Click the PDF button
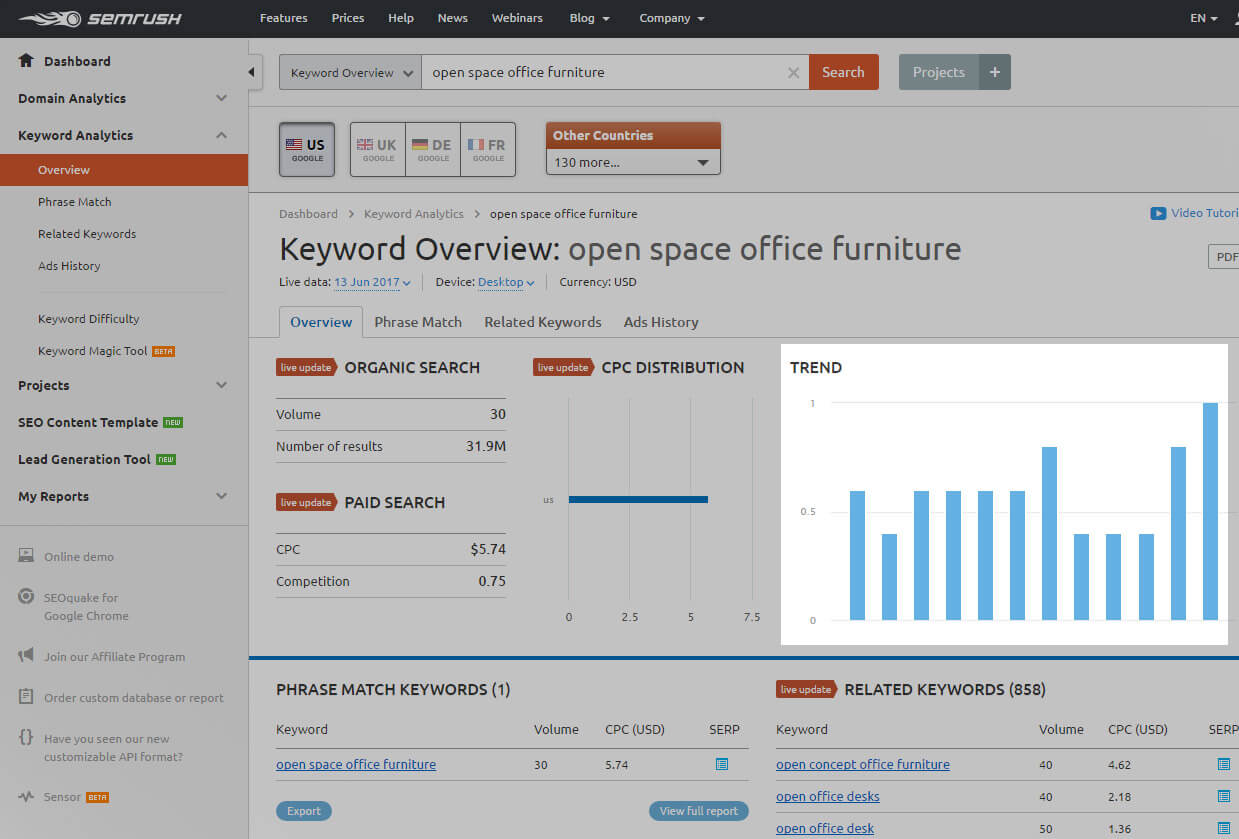This screenshot has height=839, width=1239. coord(1224,256)
